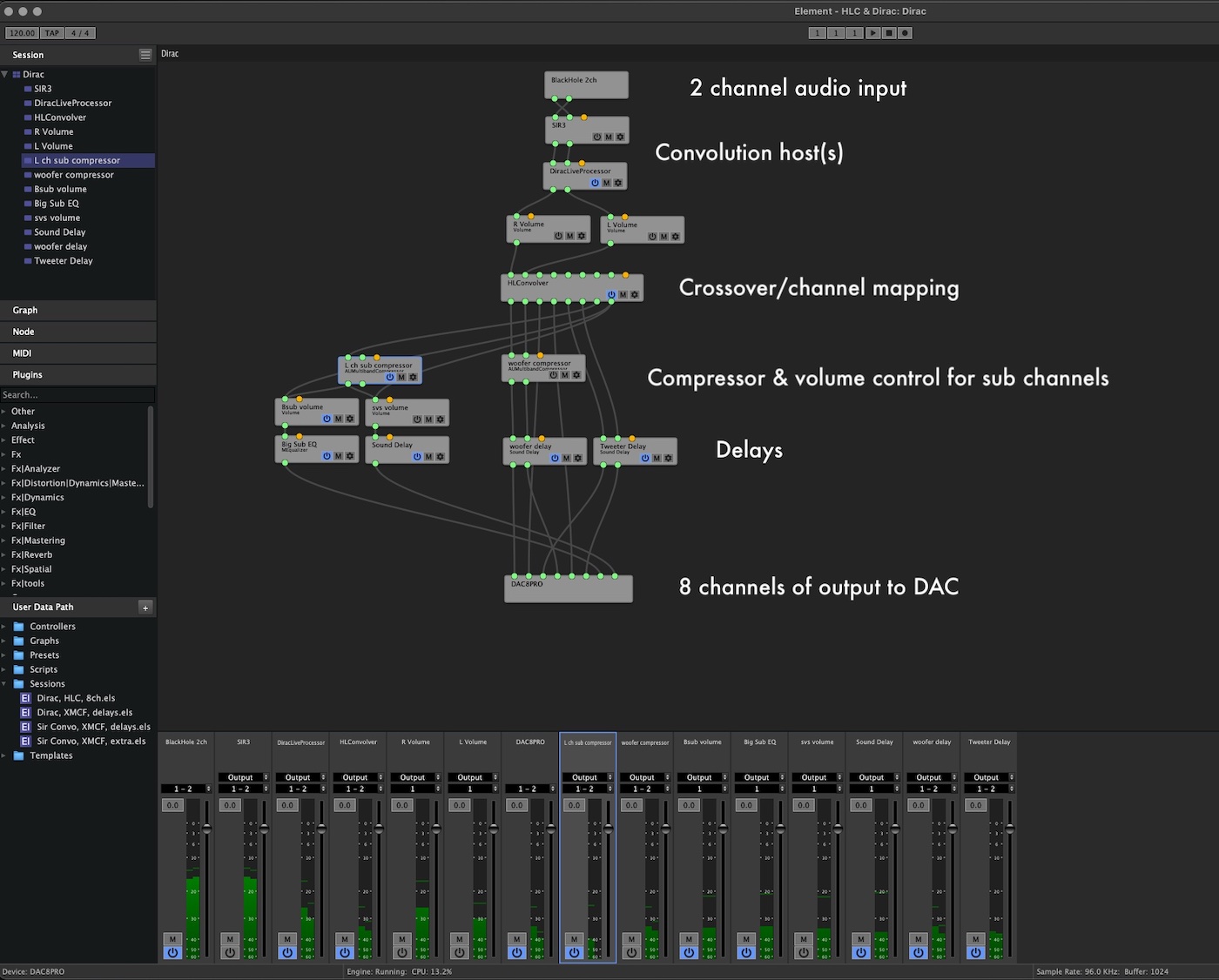
Task: Expand the Fx|EQ plugin category
Action: pos(4,512)
